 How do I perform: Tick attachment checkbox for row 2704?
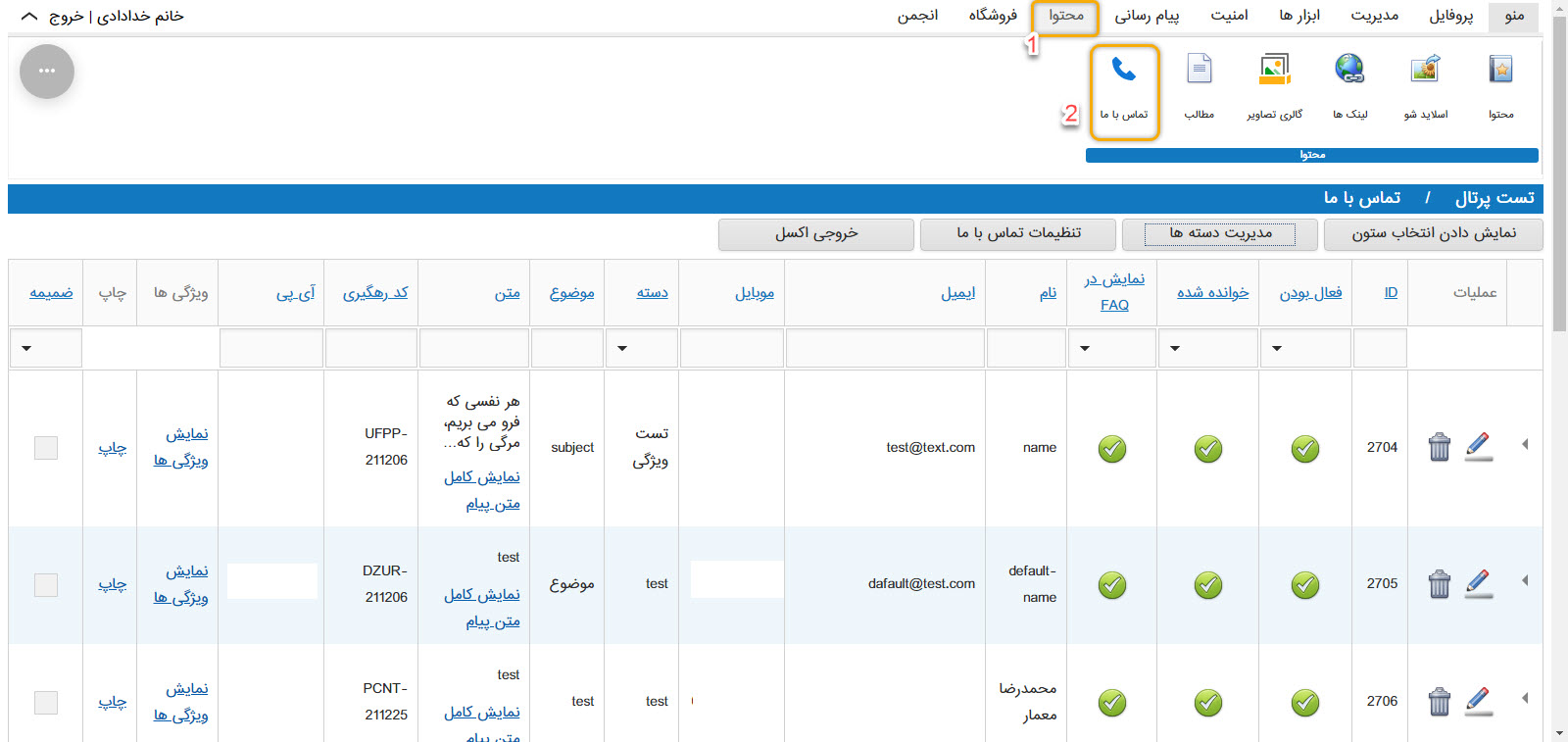pos(46,448)
